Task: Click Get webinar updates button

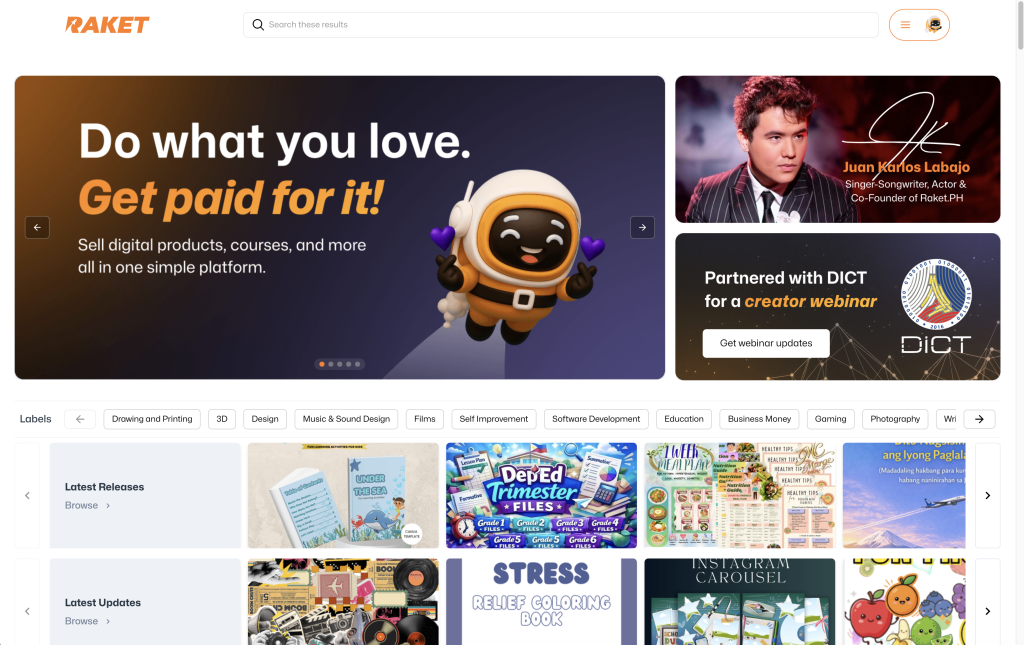Action: click(766, 343)
